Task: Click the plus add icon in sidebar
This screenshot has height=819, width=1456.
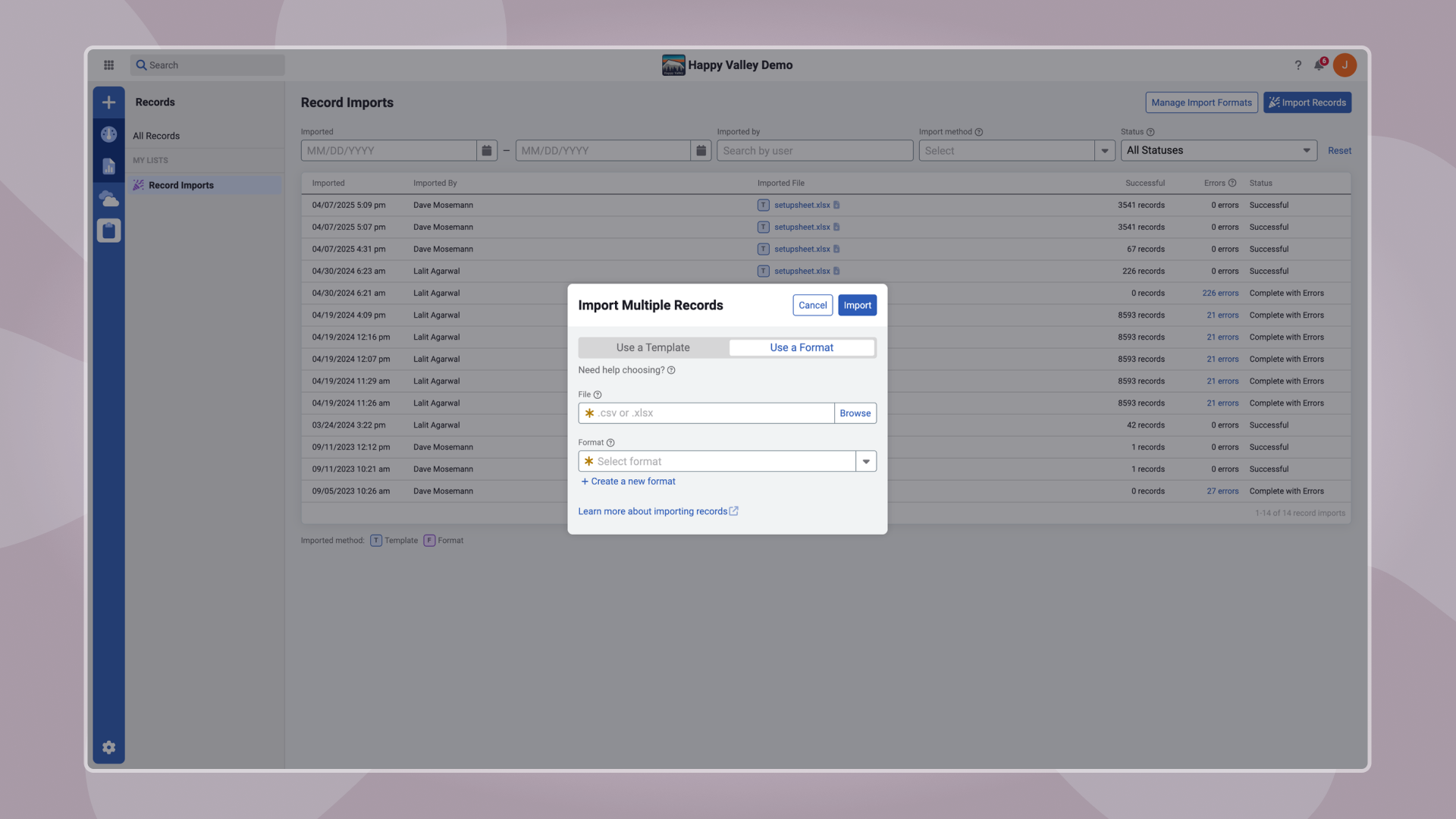Action: point(108,102)
